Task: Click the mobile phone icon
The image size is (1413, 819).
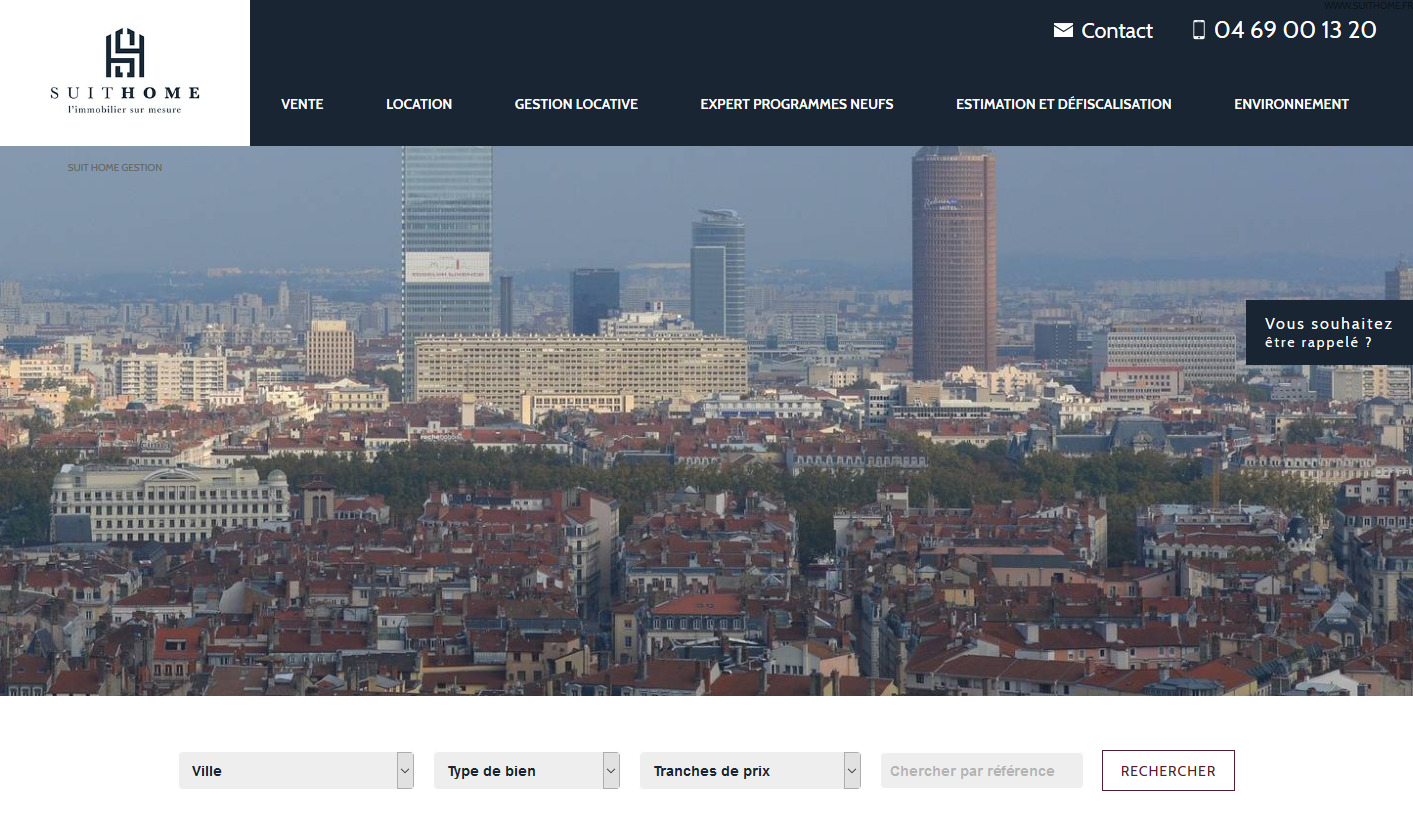Action: pos(1199,30)
